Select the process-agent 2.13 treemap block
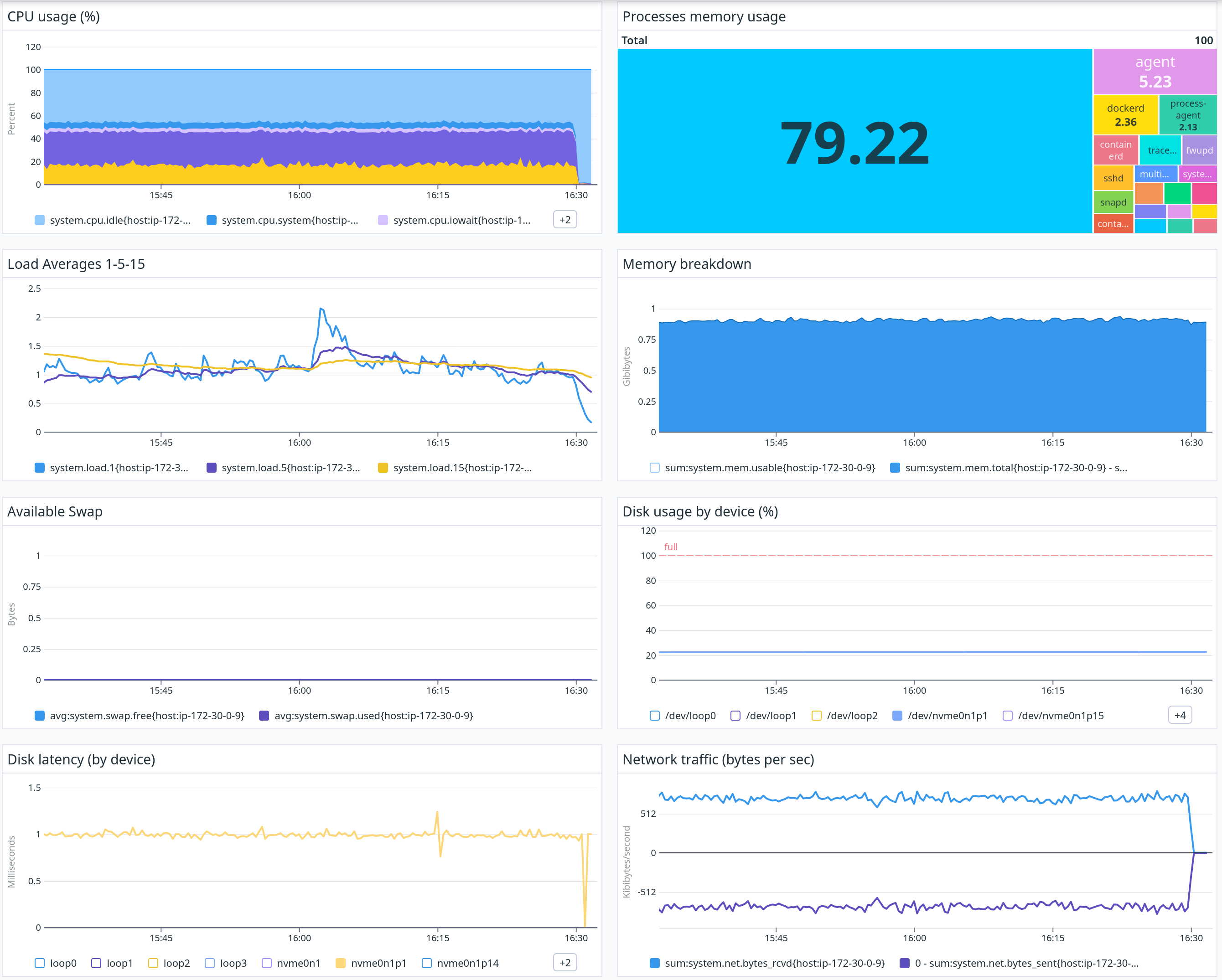The image size is (1222, 980). click(1187, 115)
